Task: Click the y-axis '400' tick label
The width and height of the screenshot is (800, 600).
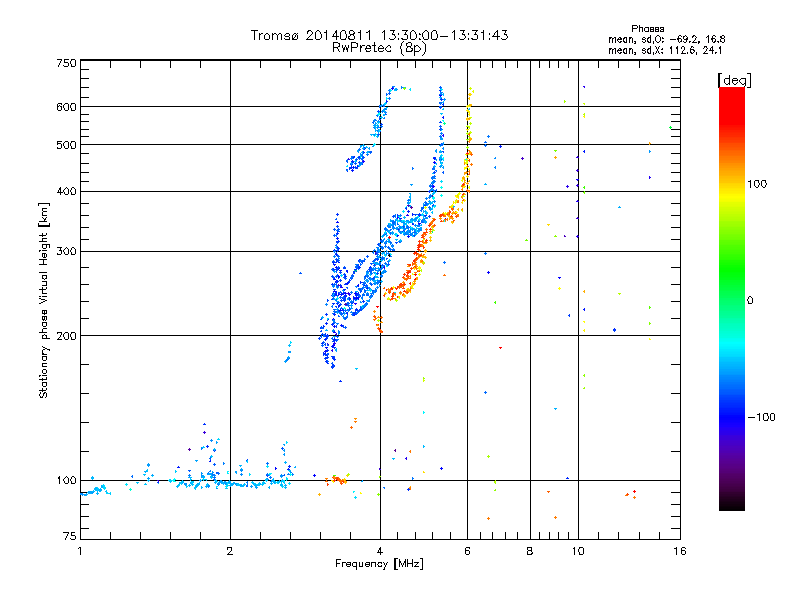Action: tap(66, 191)
